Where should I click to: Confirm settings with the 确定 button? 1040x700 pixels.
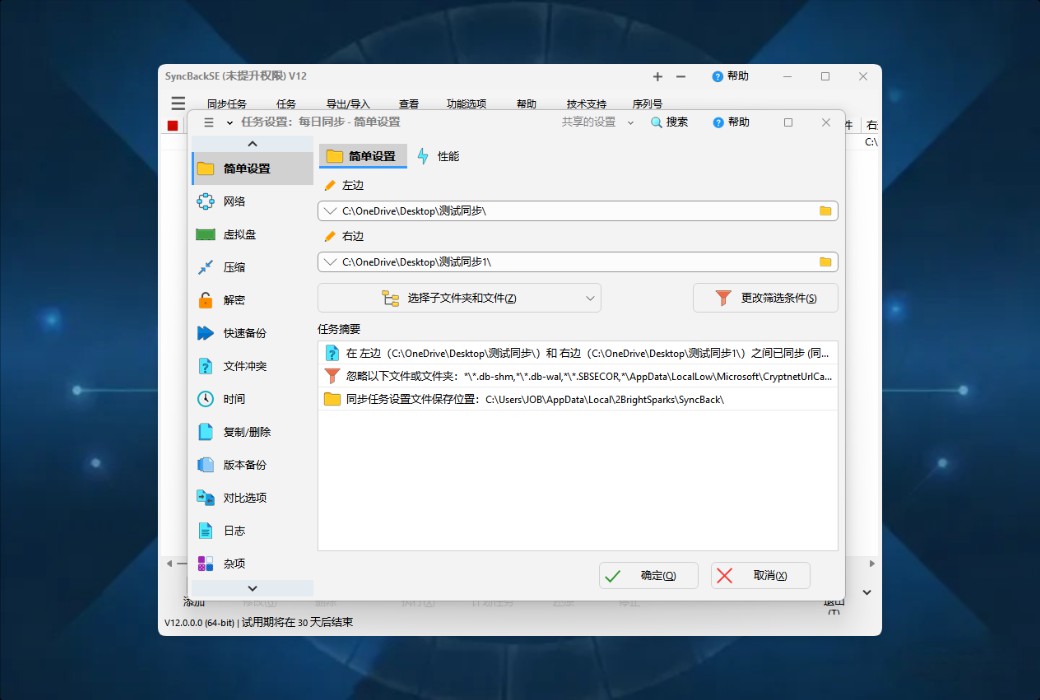point(648,575)
